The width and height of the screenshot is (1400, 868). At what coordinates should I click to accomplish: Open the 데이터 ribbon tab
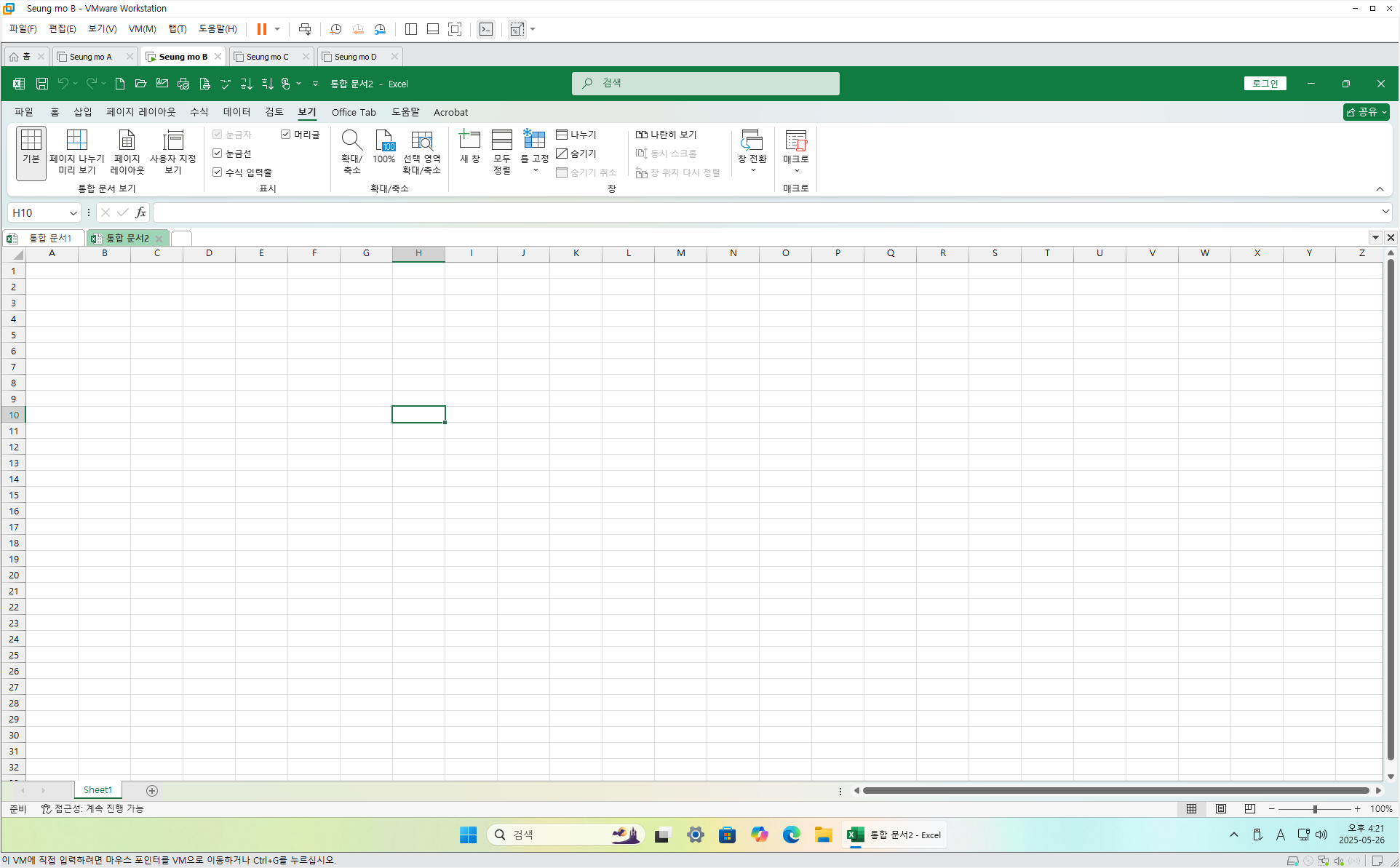coord(236,112)
